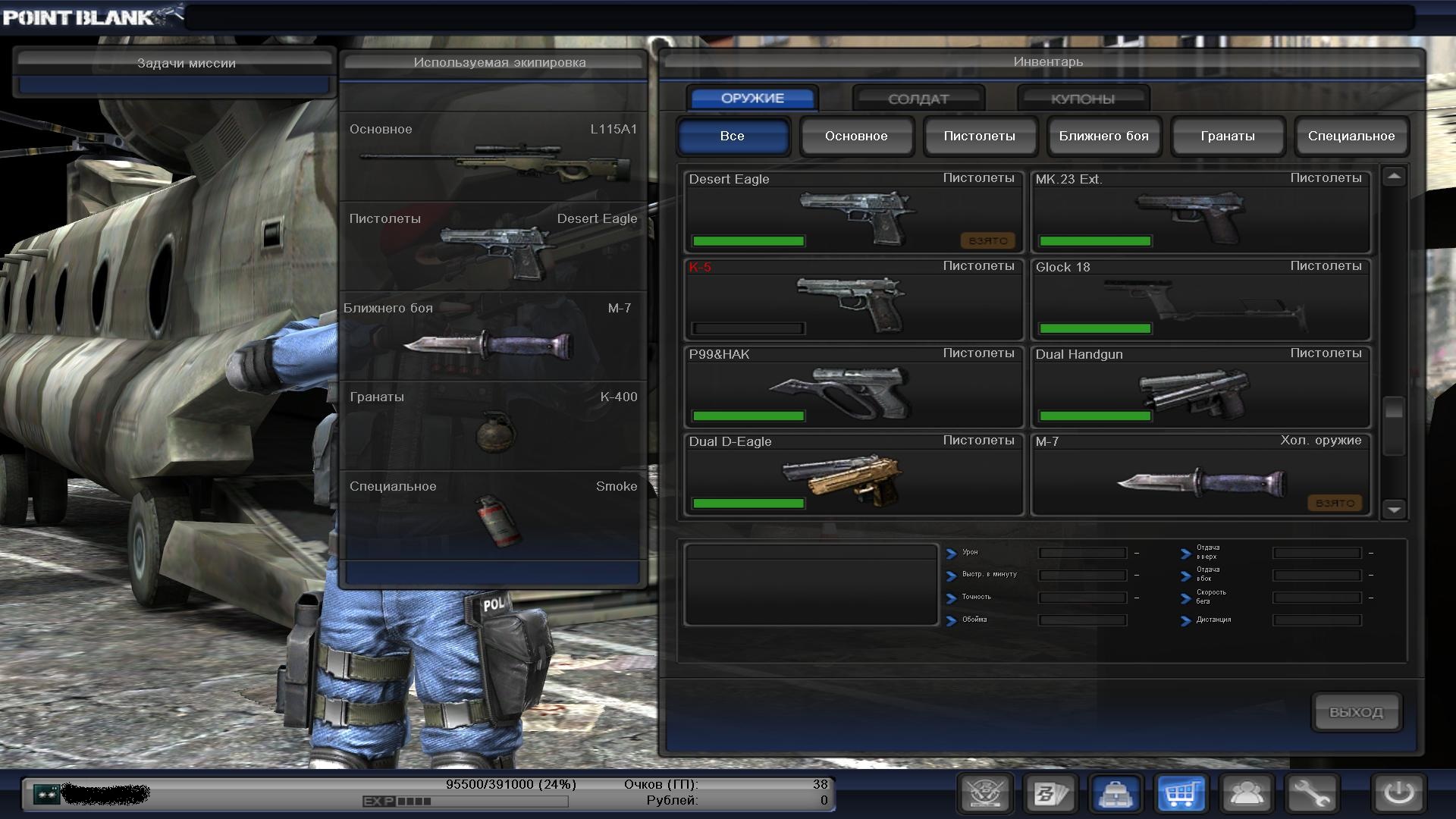
Task: Filter inventory by Гранаты
Action: point(1227,136)
